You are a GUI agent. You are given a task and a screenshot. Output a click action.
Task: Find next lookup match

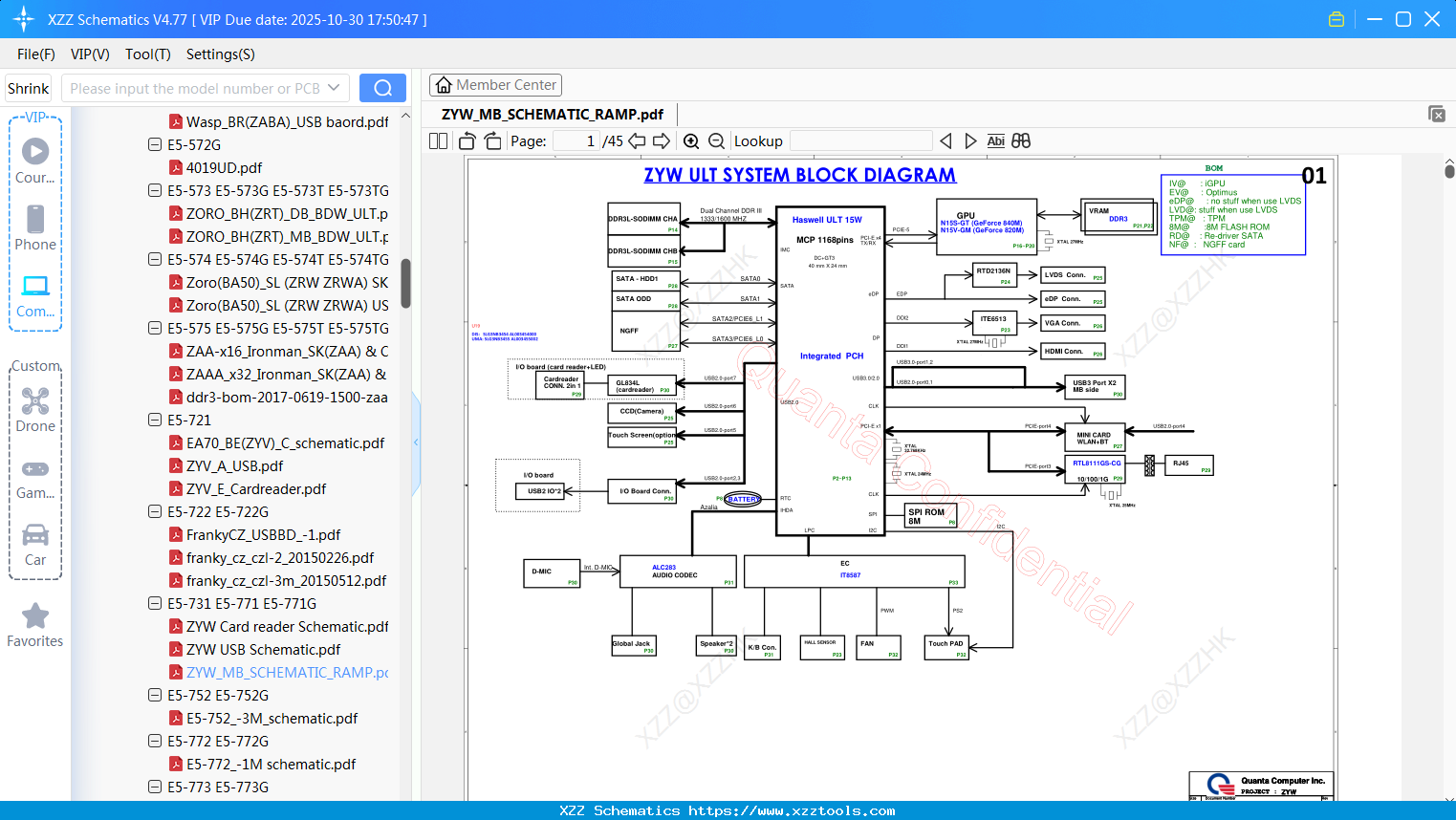point(970,141)
